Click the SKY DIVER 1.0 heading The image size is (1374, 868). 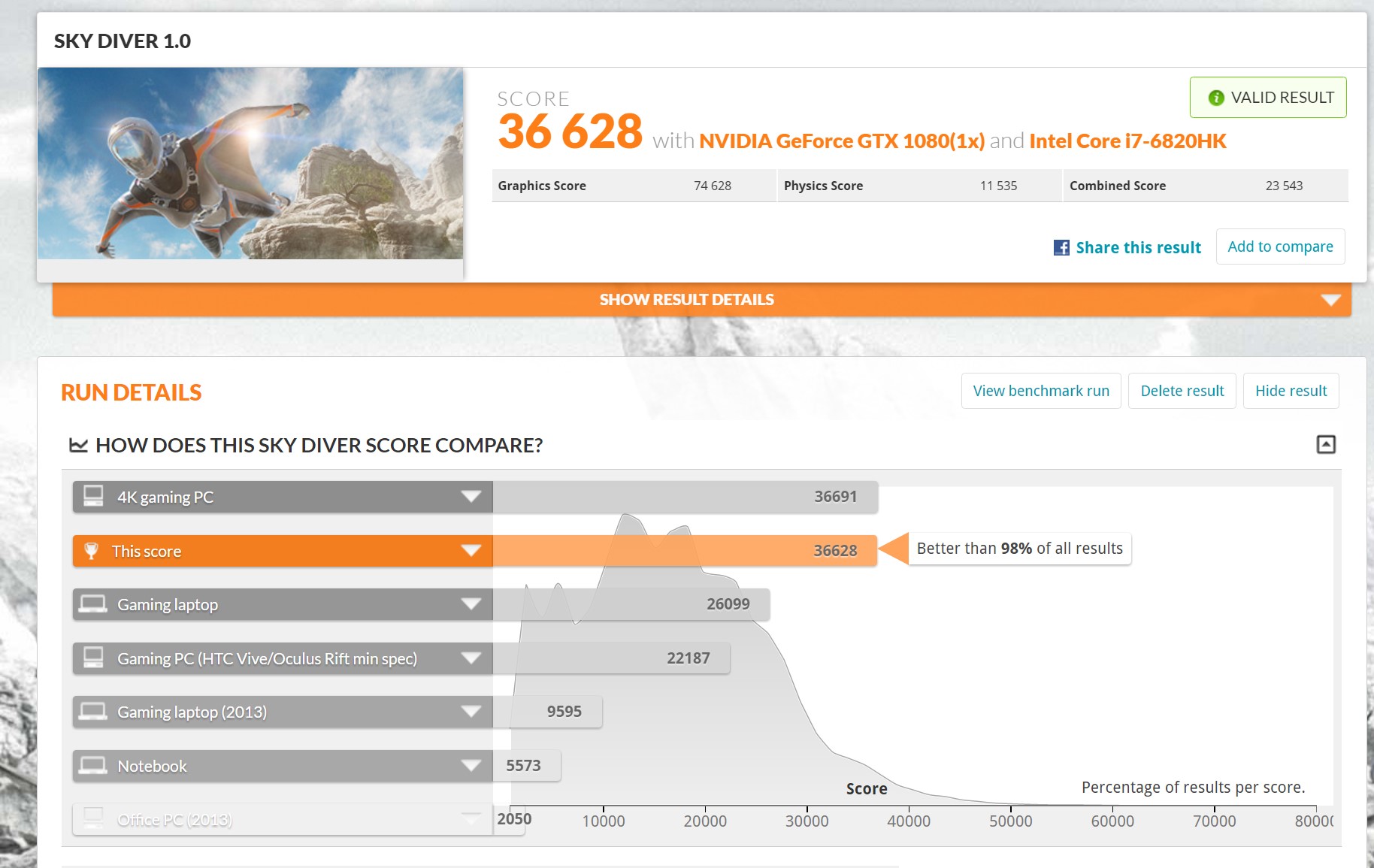pyautogui.click(x=123, y=41)
